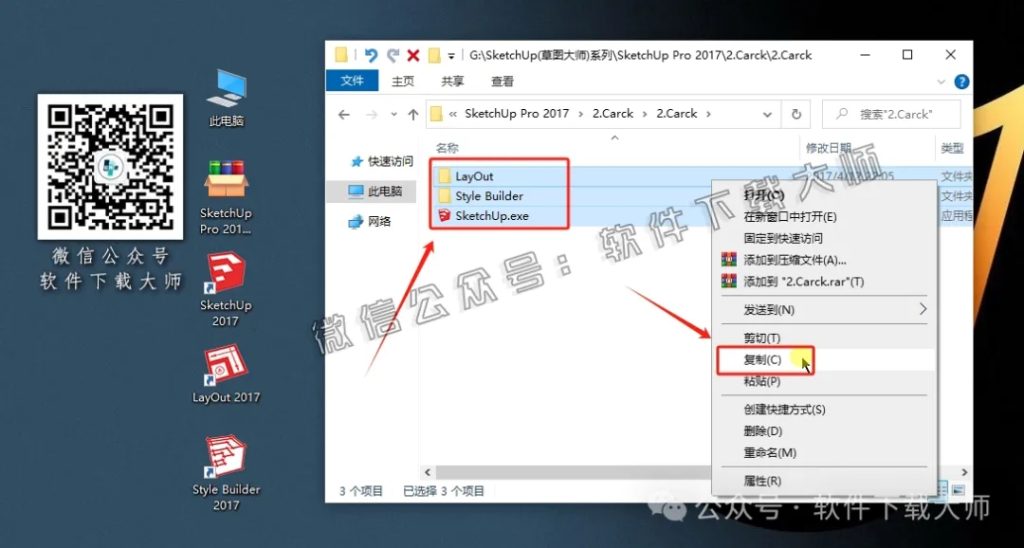Click SketchUp Pro 2017 in the address path
The height and width of the screenshot is (548, 1024).
tap(517, 114)
